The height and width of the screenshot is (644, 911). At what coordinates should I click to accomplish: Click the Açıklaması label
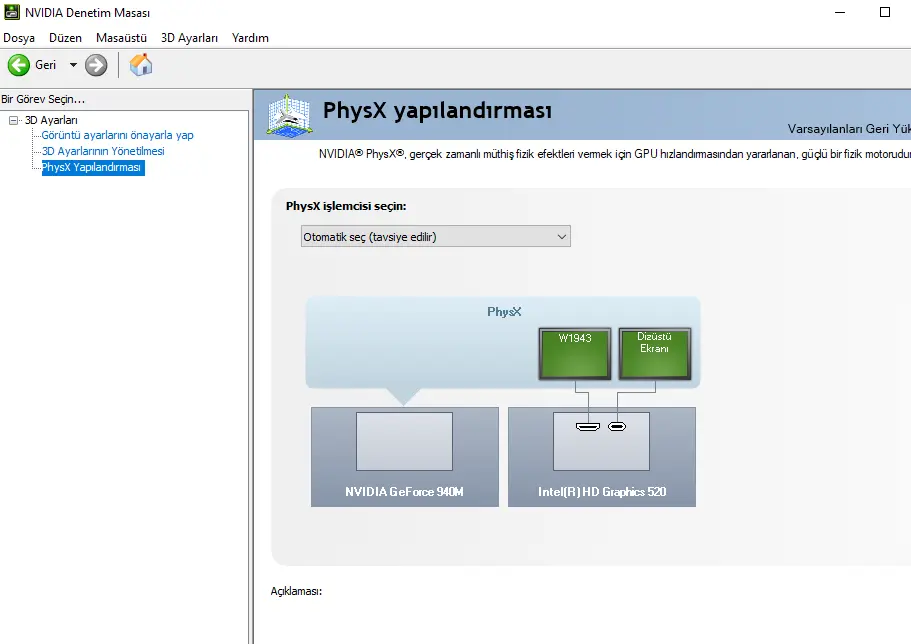pyautogui.click(x=296, y=591)
